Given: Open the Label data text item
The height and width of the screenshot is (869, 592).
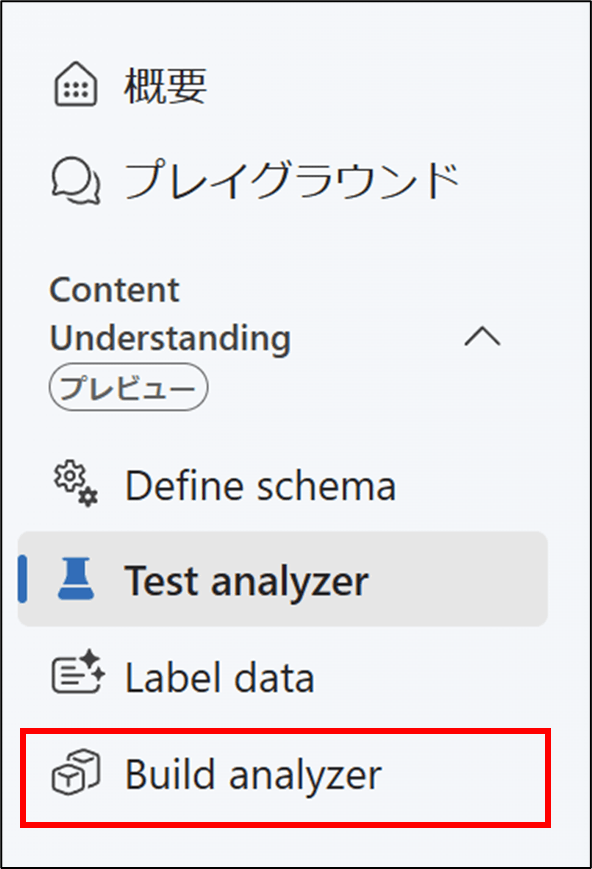Looking at the screenshot, I should point(220,677).
